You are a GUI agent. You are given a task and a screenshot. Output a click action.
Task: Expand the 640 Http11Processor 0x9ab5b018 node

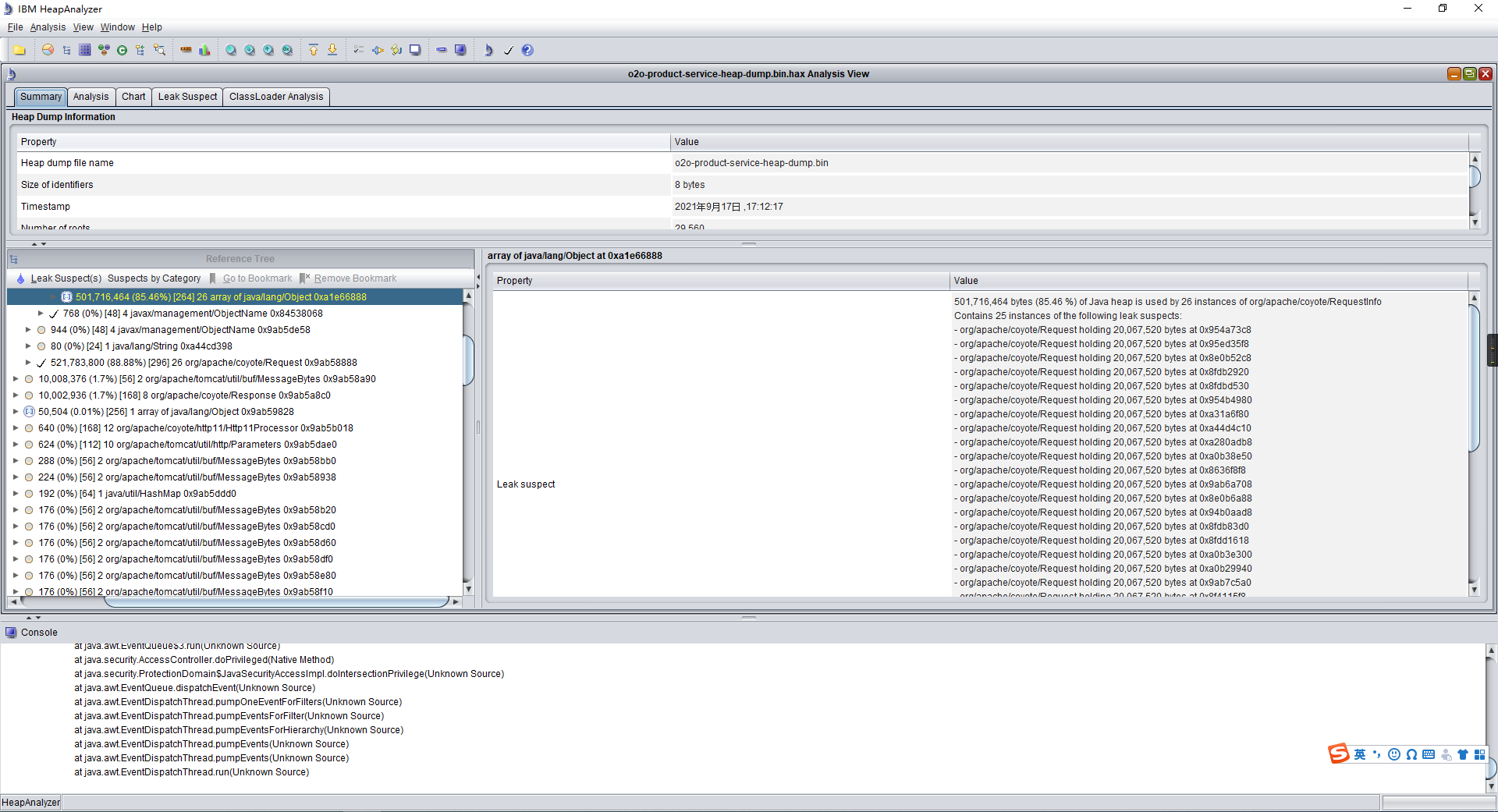coord(16,428)
